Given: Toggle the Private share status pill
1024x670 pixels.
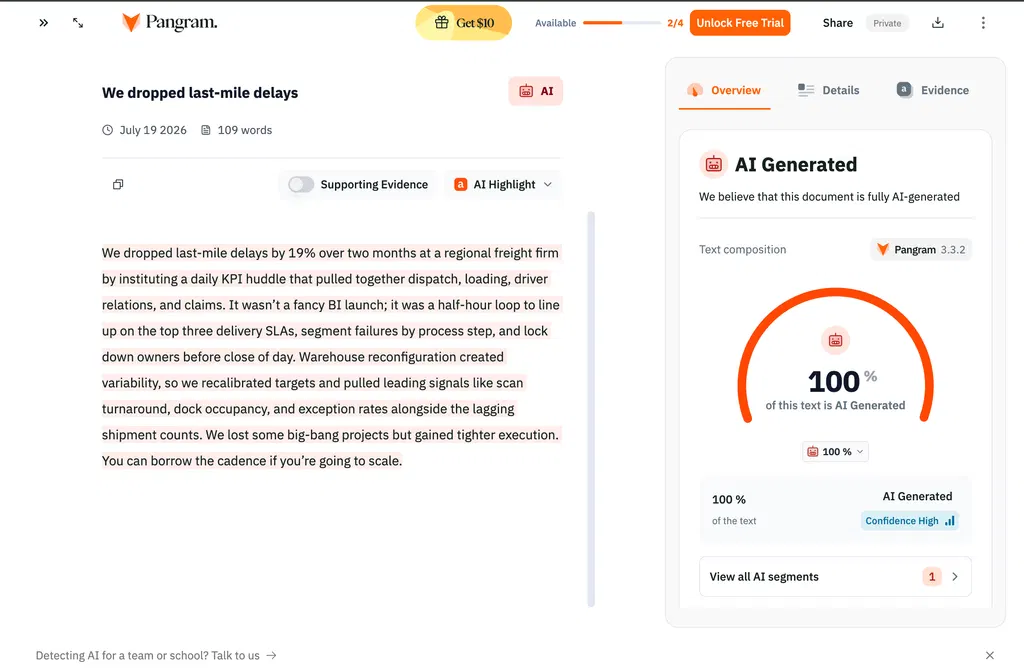Looking at the screenshot, I should 887,23.
